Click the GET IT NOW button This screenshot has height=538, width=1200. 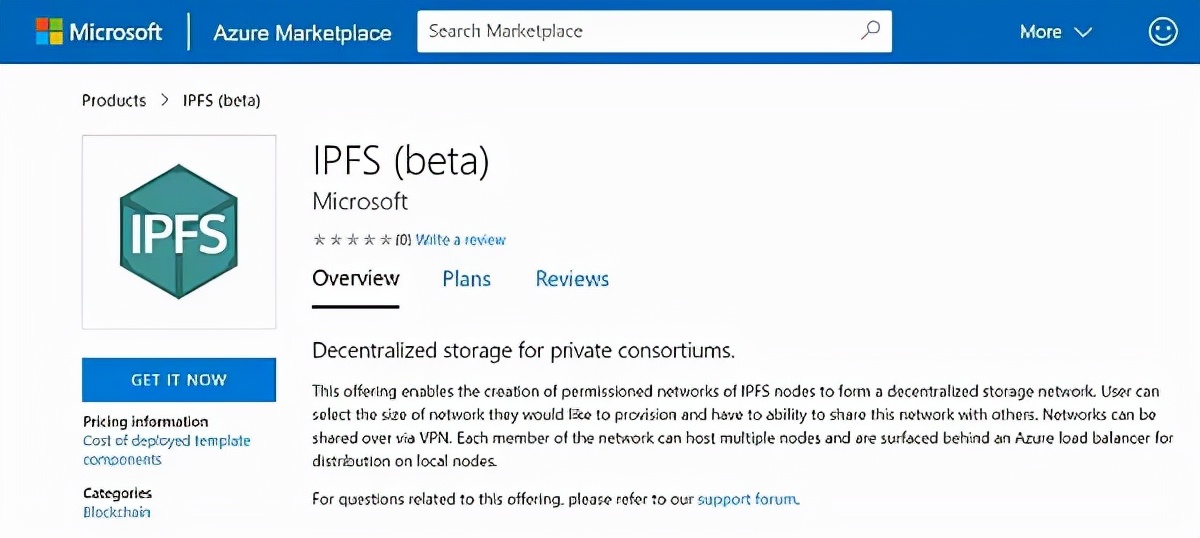coord(179,380)
